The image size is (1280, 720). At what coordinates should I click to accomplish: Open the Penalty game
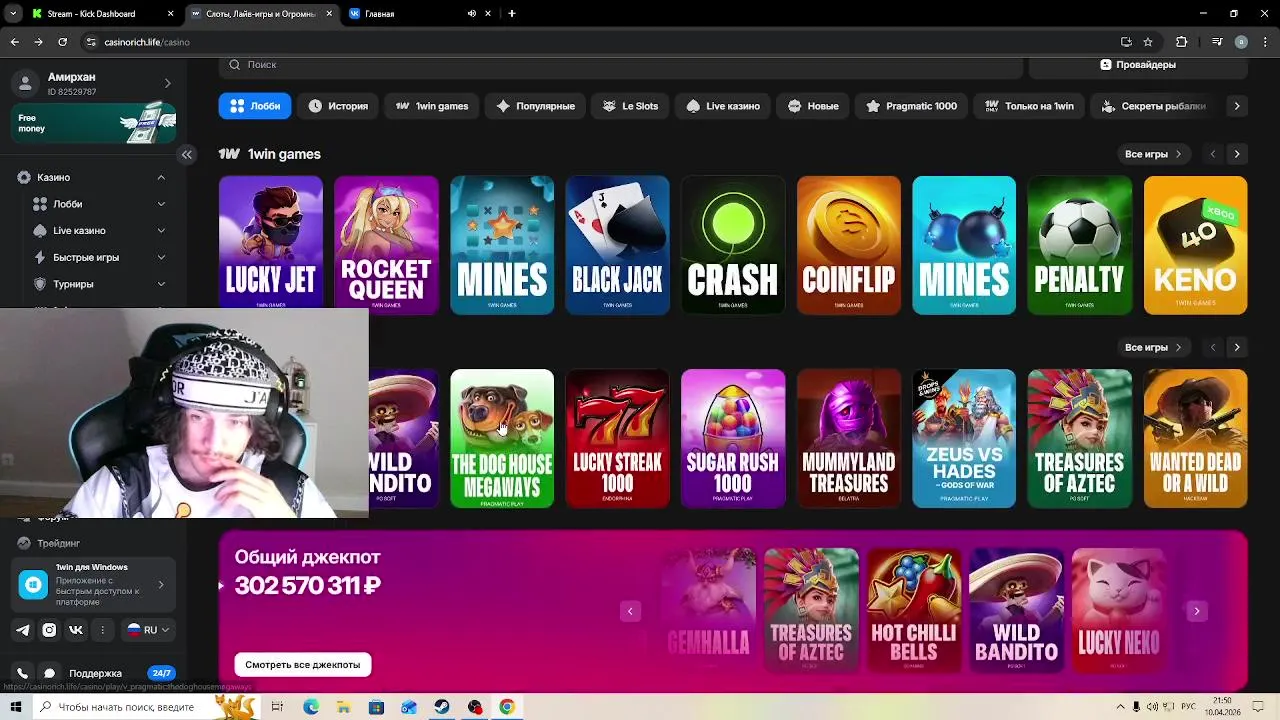(1080, 245)
